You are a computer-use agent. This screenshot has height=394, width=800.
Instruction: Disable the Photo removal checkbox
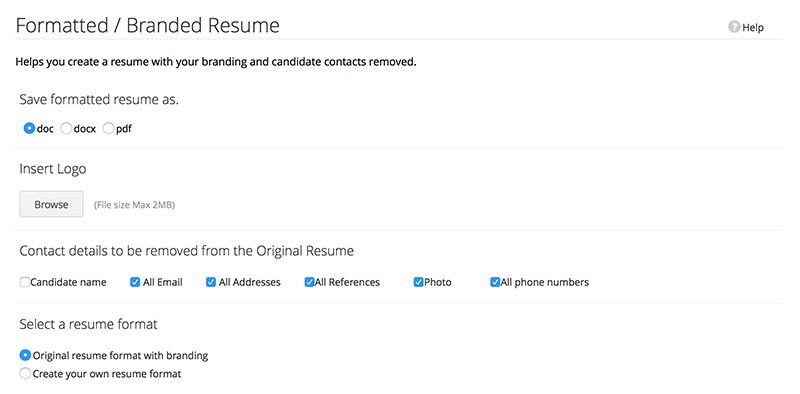418,282
